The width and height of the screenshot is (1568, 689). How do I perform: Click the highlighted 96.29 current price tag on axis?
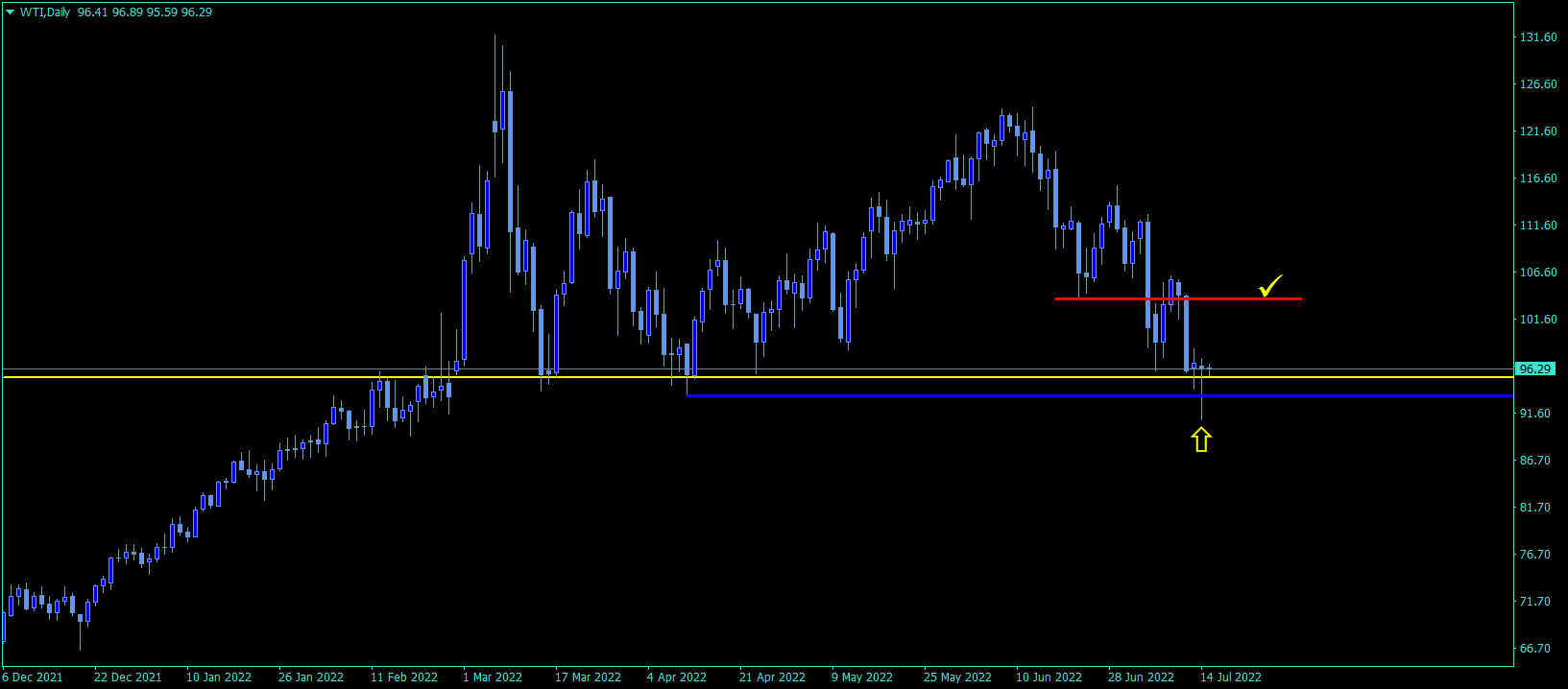click(1535, 369)
